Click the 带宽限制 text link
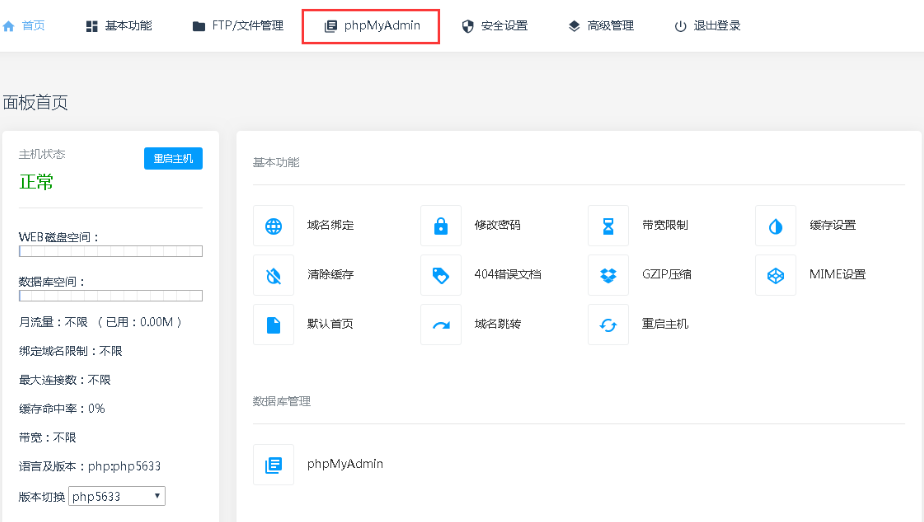The width and height of the screenshot is (924, 522). pos(665,225)
